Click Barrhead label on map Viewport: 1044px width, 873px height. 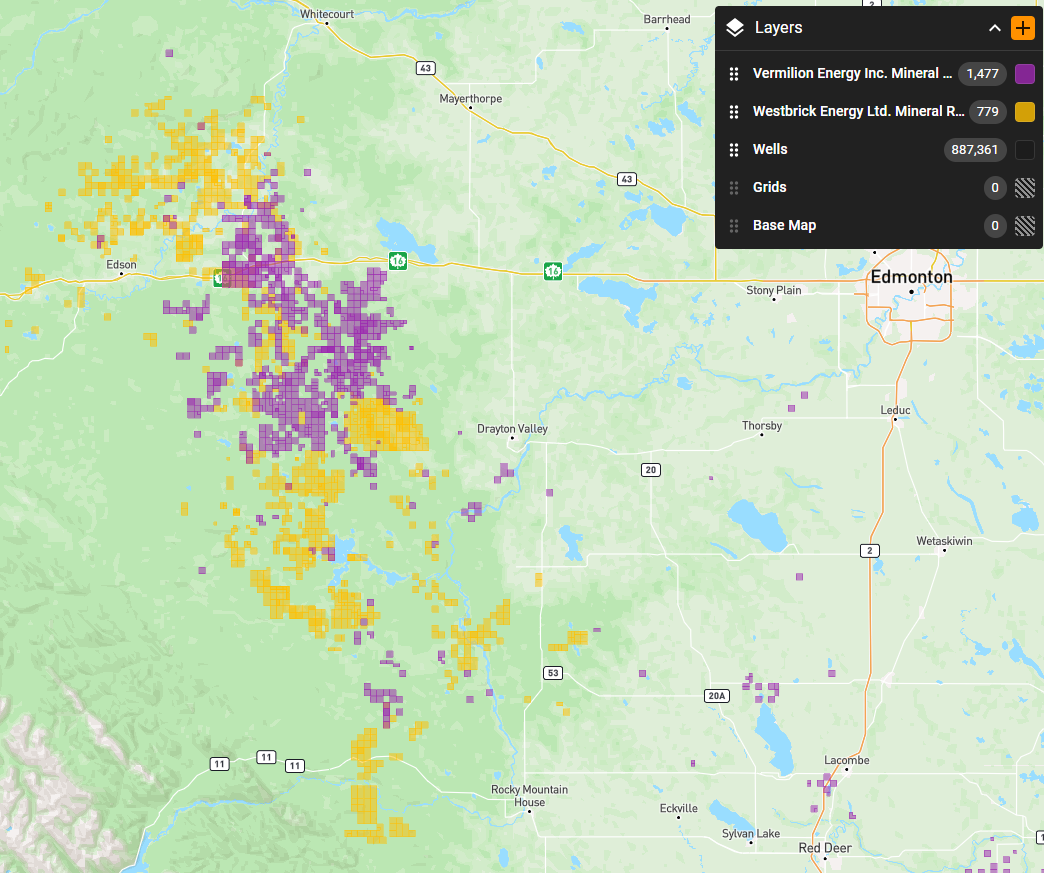(x=666, y=19)
